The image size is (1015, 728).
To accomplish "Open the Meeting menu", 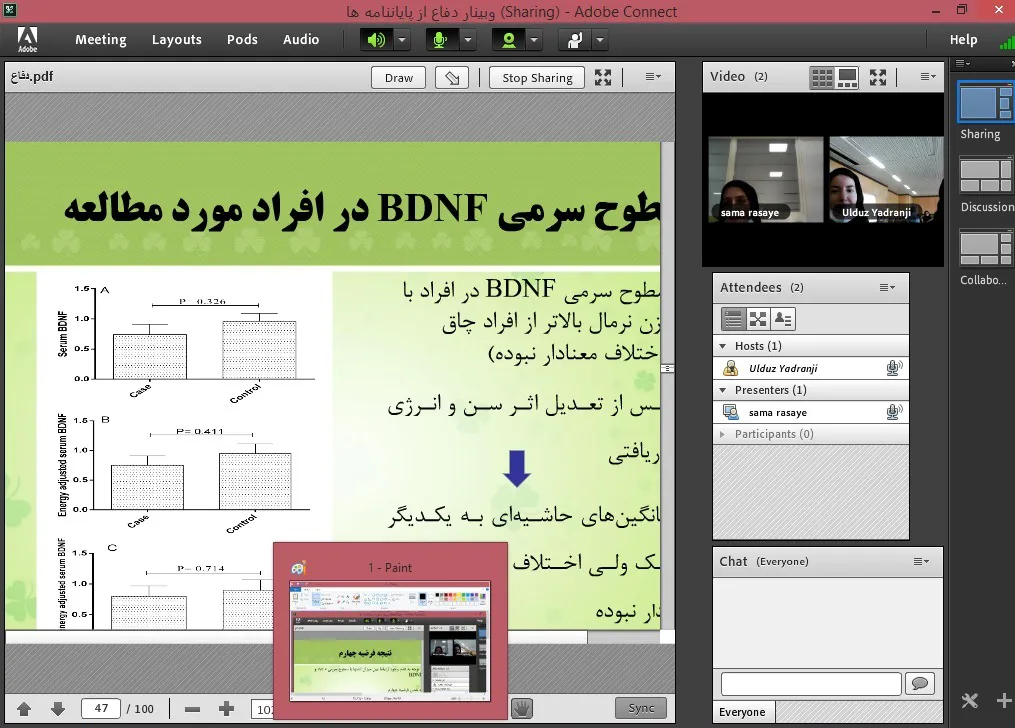I will [101, 39].
